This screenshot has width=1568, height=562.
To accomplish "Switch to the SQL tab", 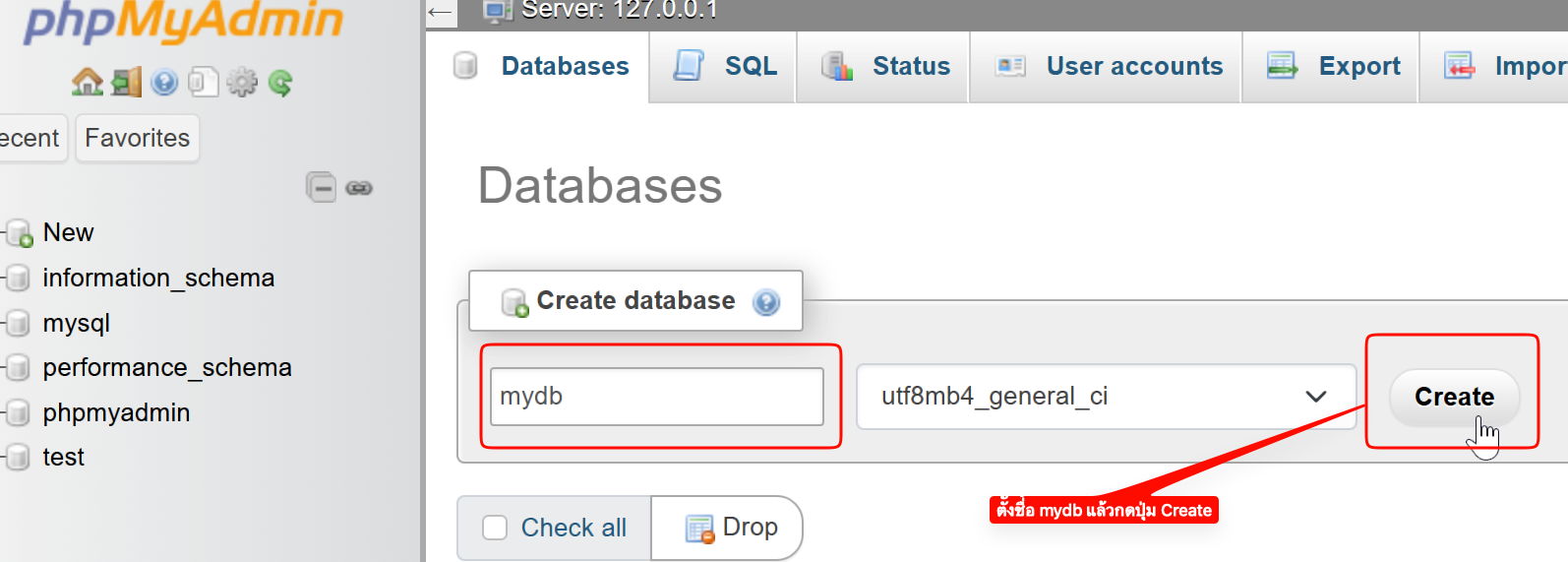I will pyautogui.click(x=725, y=66).
